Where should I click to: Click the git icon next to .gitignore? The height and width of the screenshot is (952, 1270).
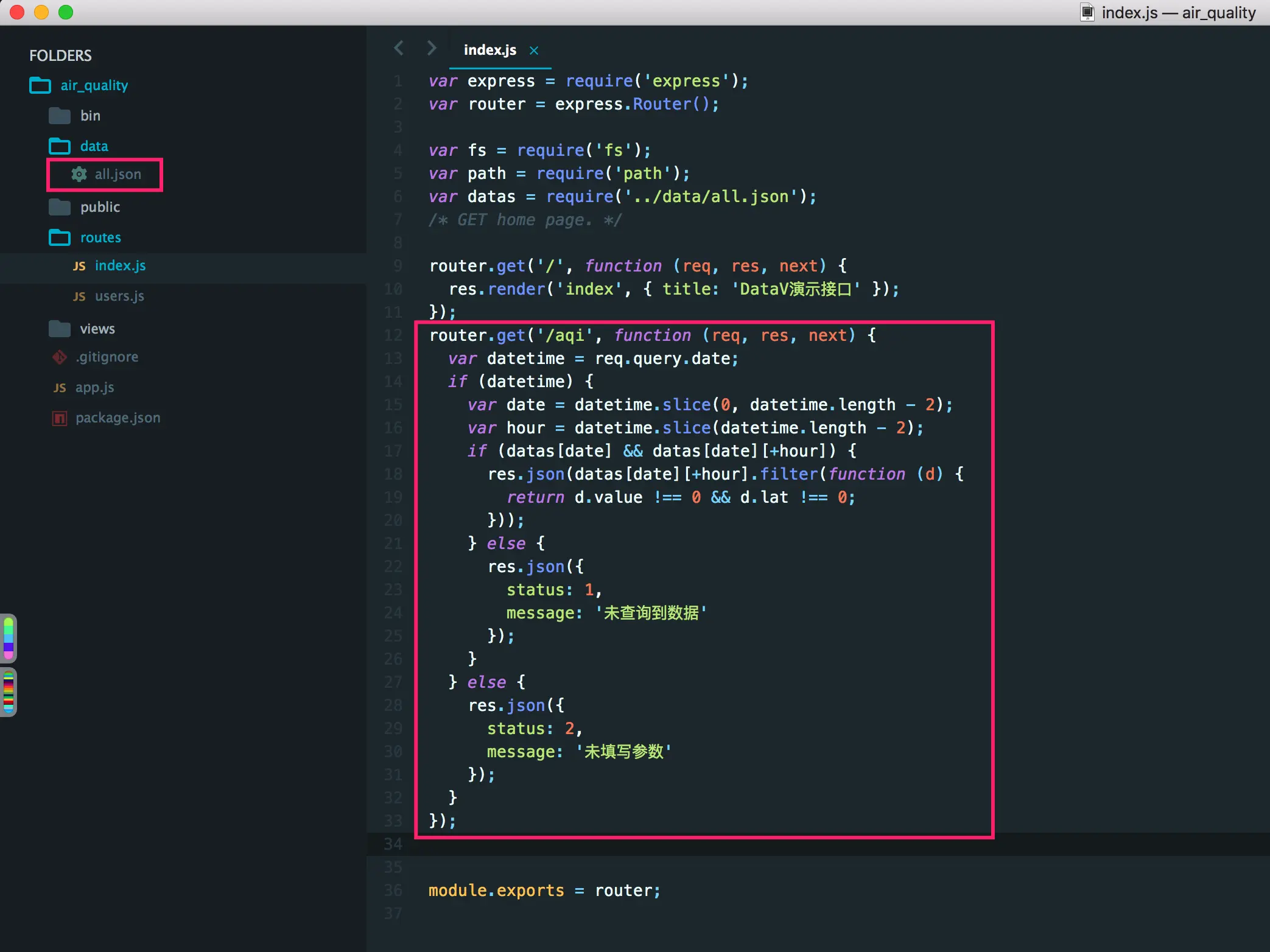[x=60, y=357]
